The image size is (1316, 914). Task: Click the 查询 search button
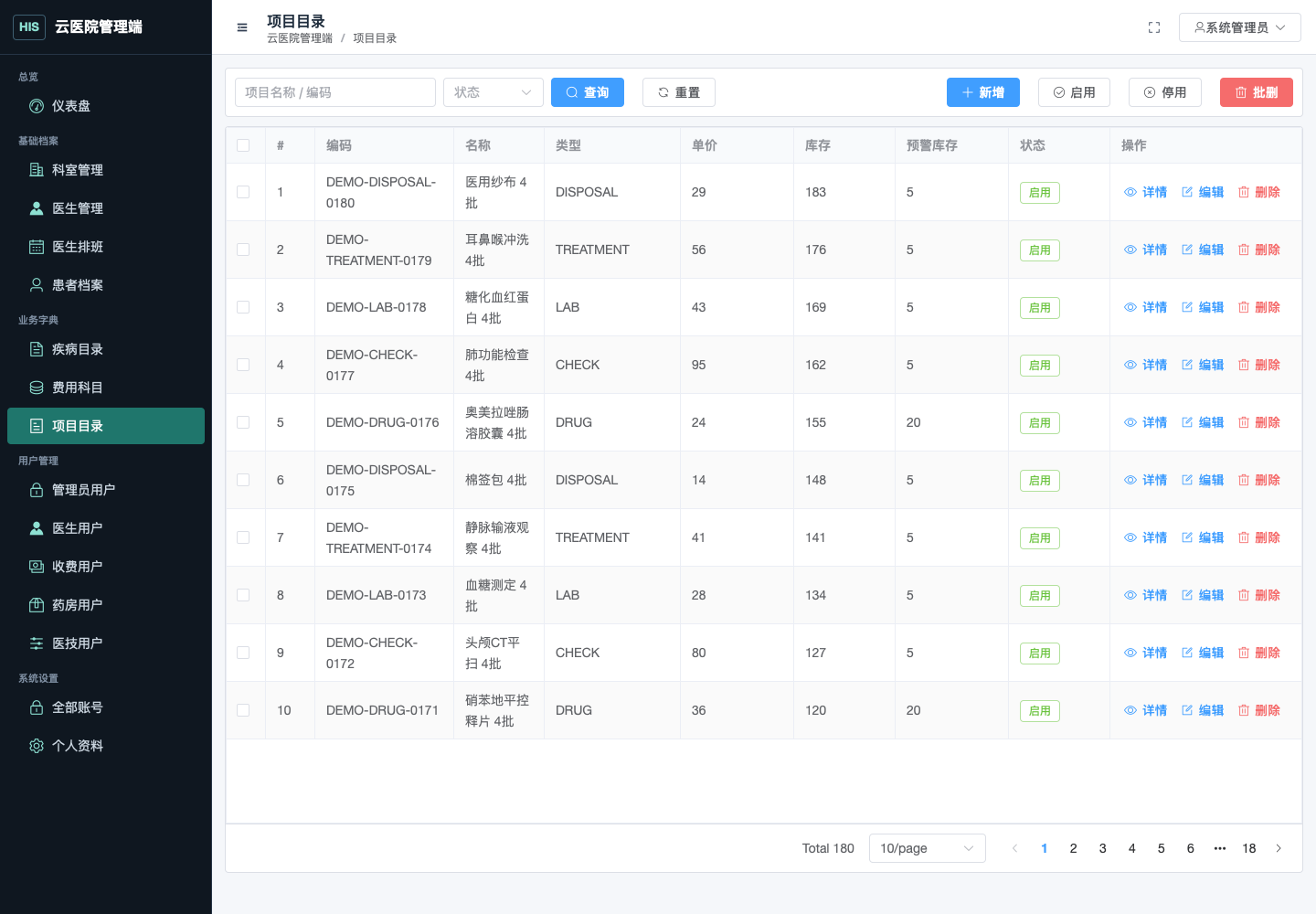pos(588,92)
